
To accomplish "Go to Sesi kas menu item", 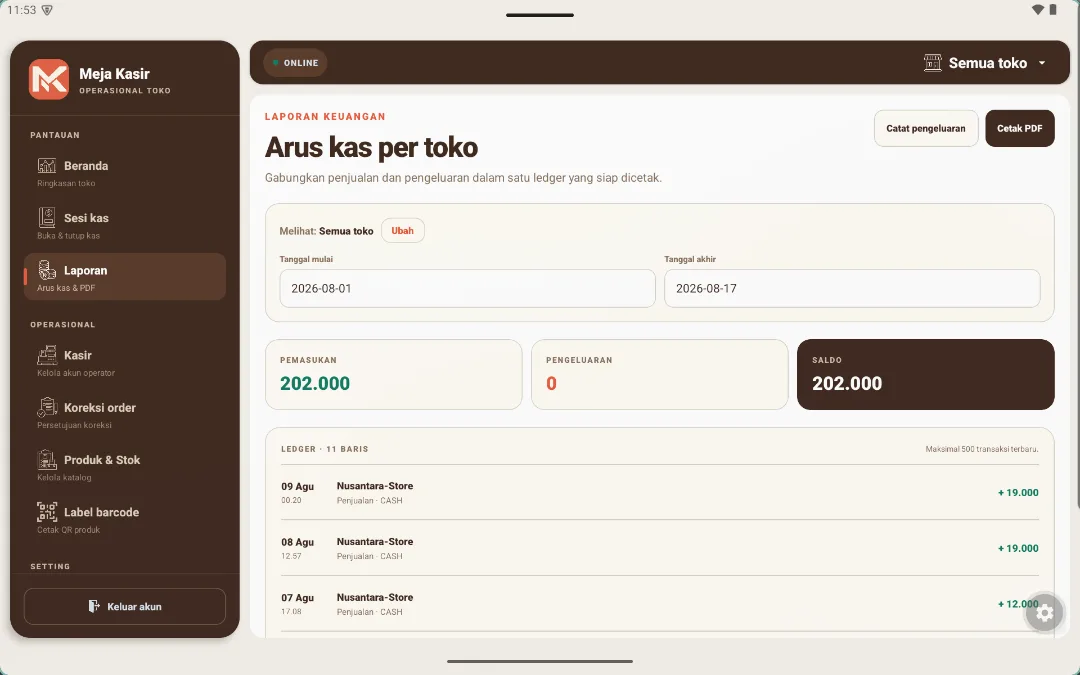I will point(125,225).
